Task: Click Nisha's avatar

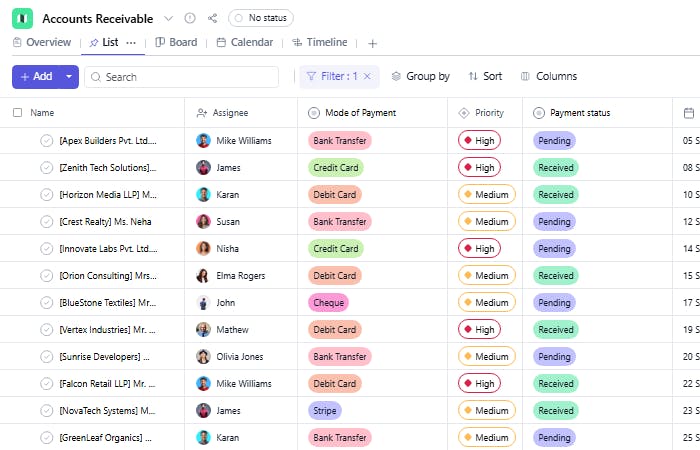Action: (203, 249)
